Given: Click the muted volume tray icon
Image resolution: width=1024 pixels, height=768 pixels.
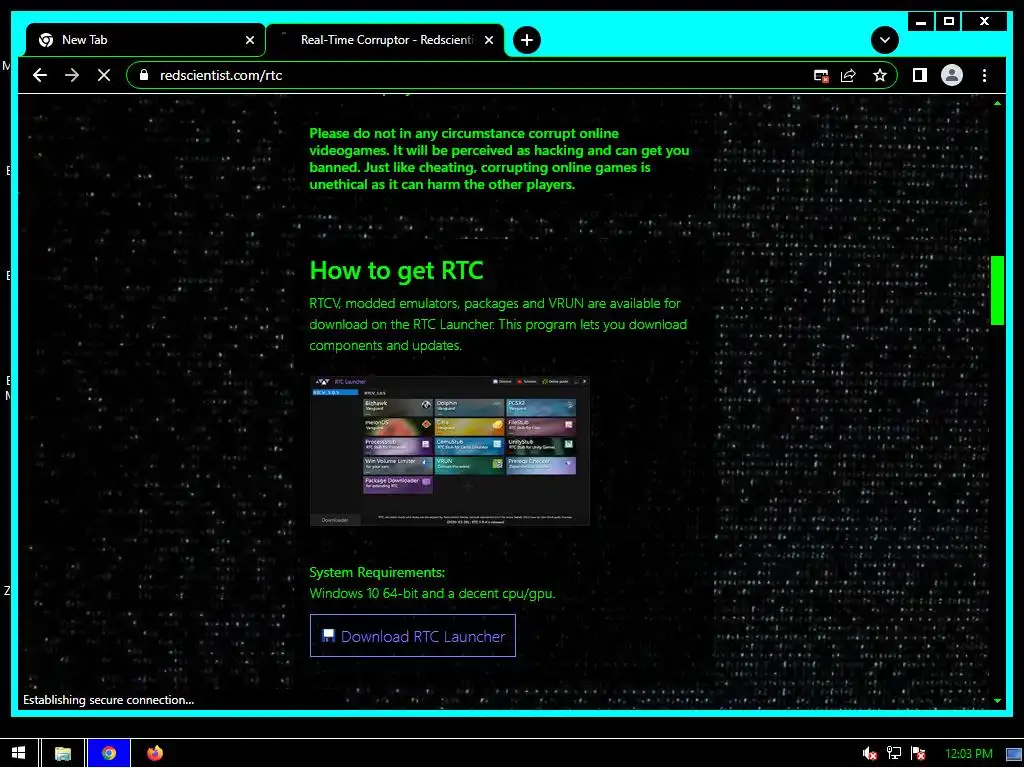Looking at the screenshot, I should (869, 754).
